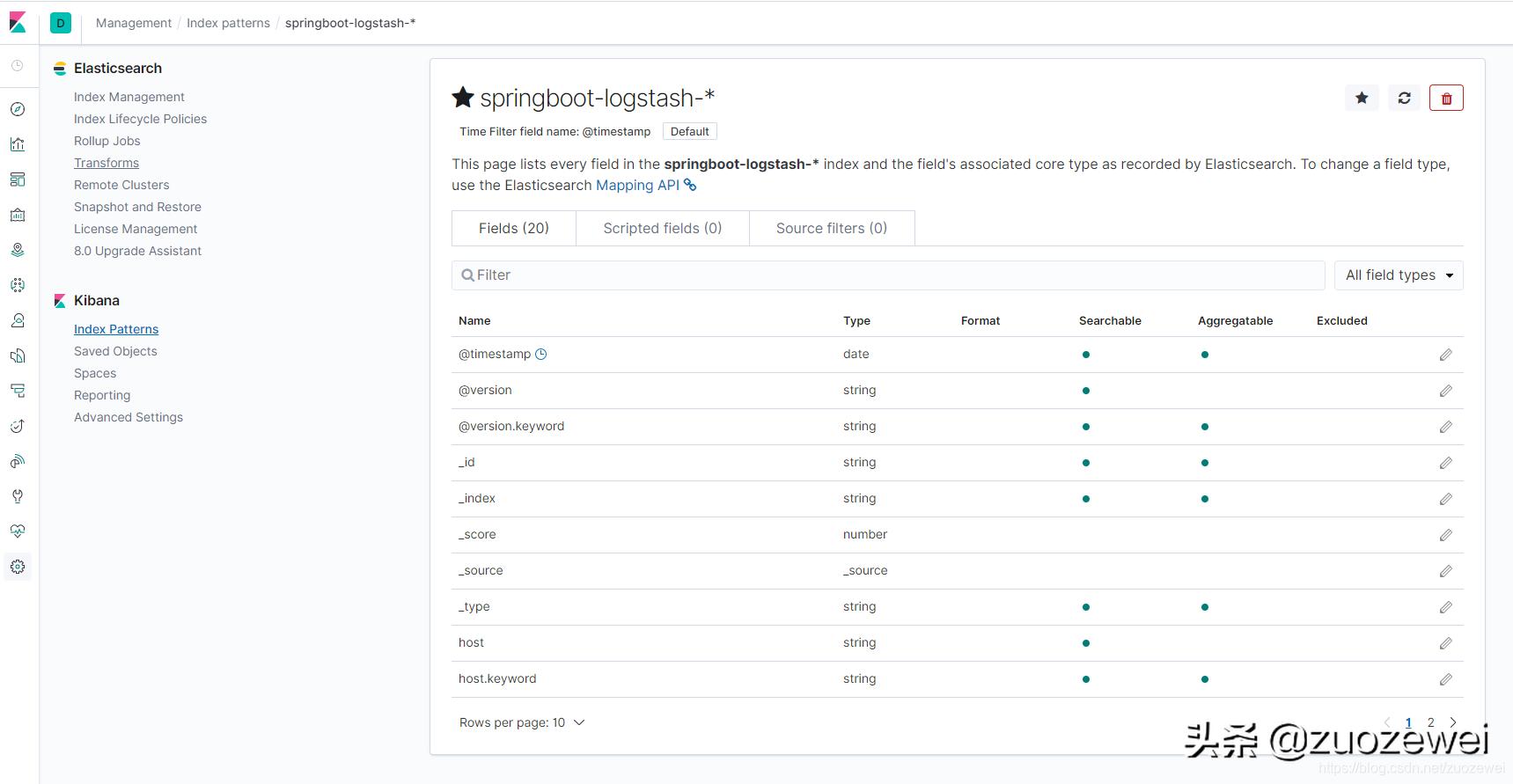Screen dimensions: 1513x784
Task: Open Index Management under Elasticsearch
Action: pyautogui.click(x=129, y=97)
